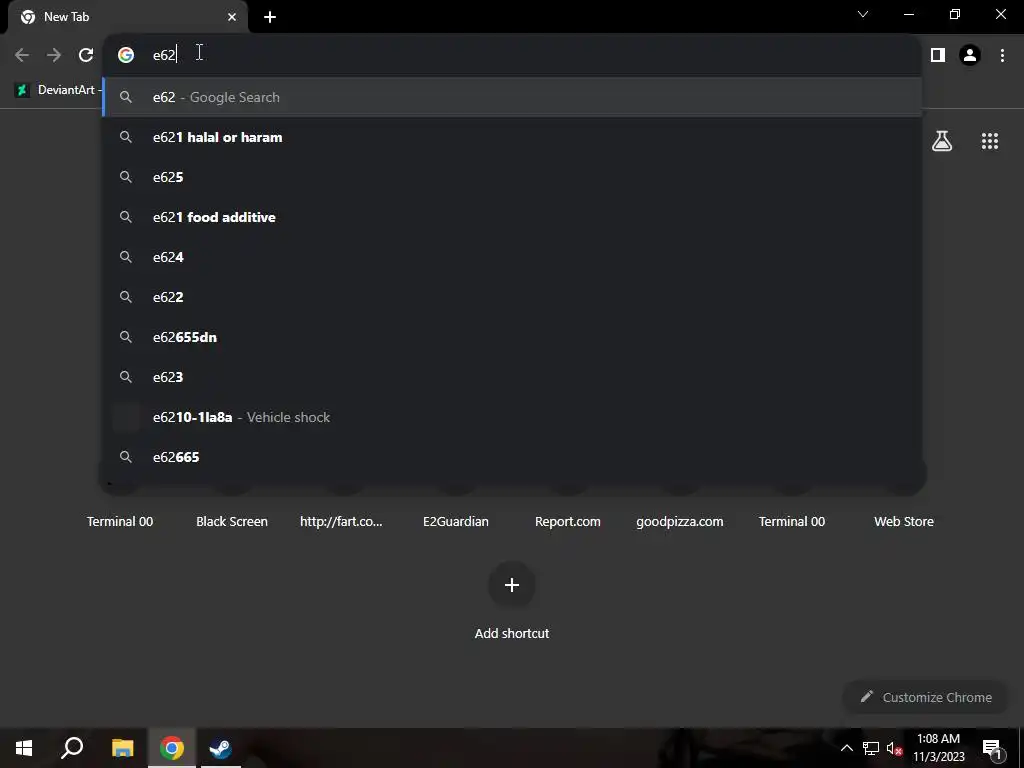Click the browser forward arrow
Screen dimensions: 1024x768
pyautogui.click(x=54, y=55)
